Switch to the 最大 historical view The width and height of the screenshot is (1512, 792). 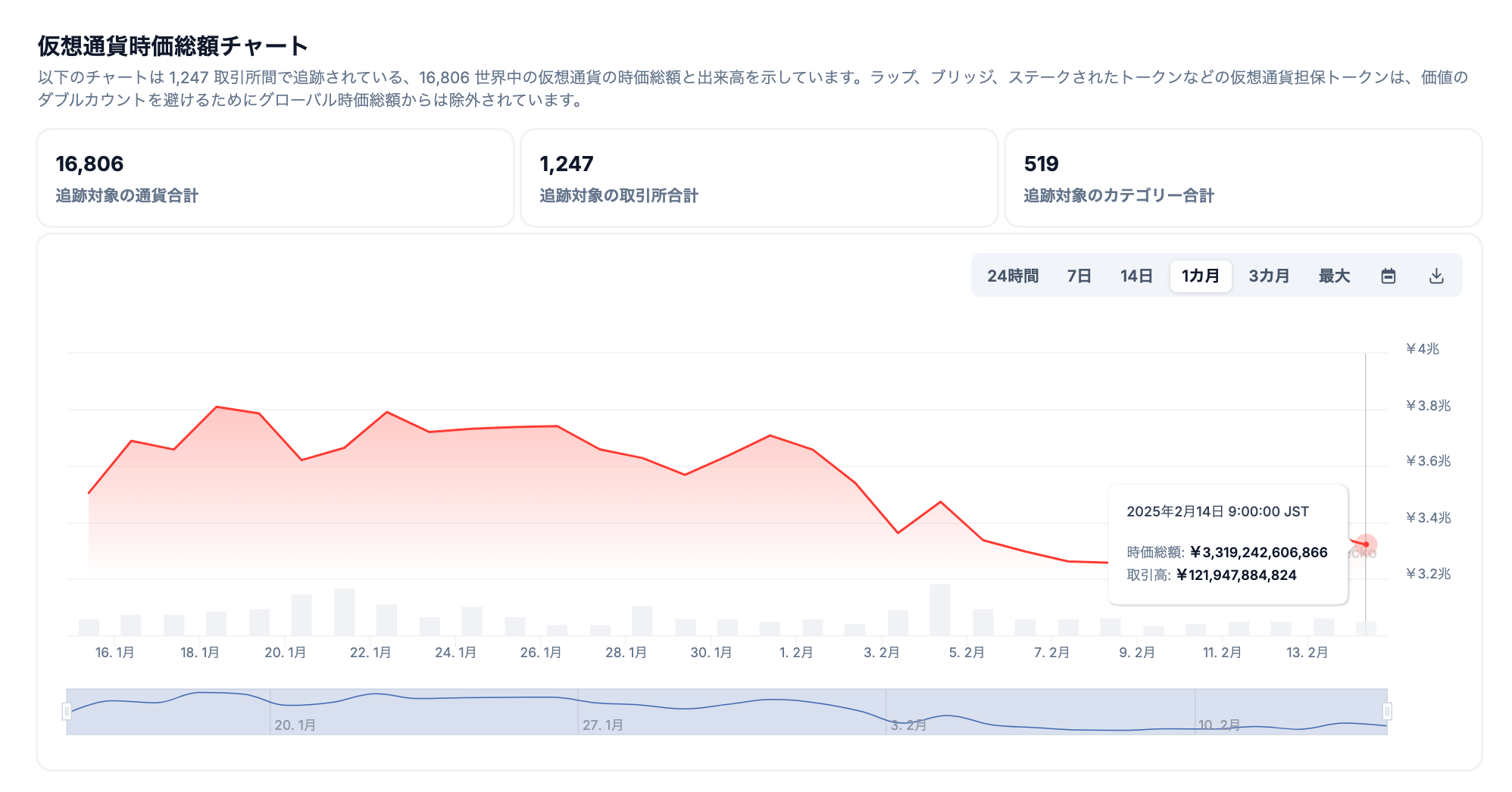[x=1333, y=276]
